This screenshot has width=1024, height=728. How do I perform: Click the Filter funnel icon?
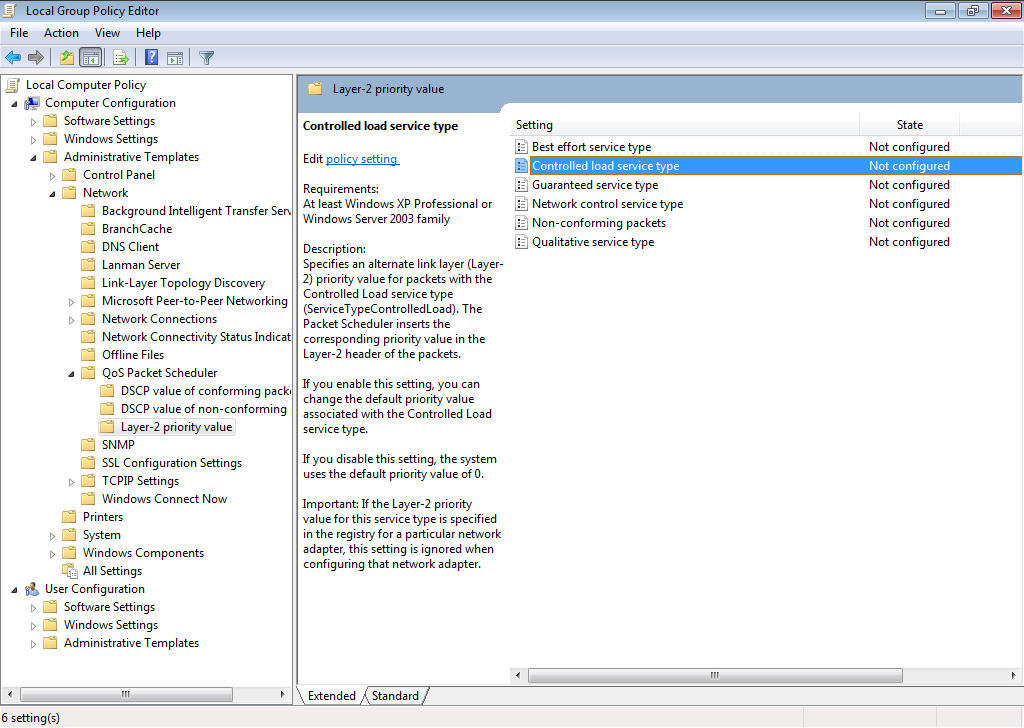(x=207, y=58)
